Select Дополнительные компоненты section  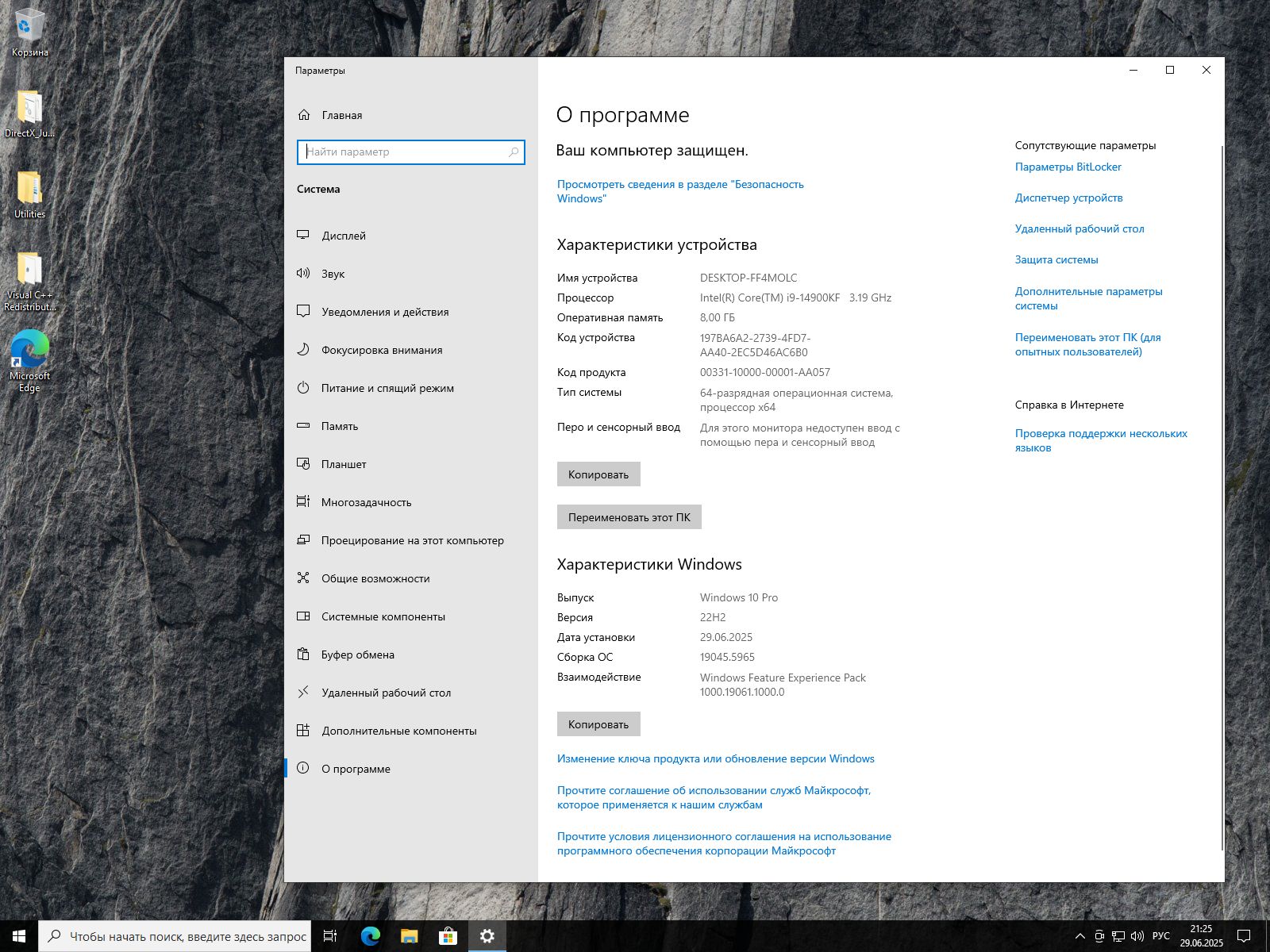tap(411, 731)
